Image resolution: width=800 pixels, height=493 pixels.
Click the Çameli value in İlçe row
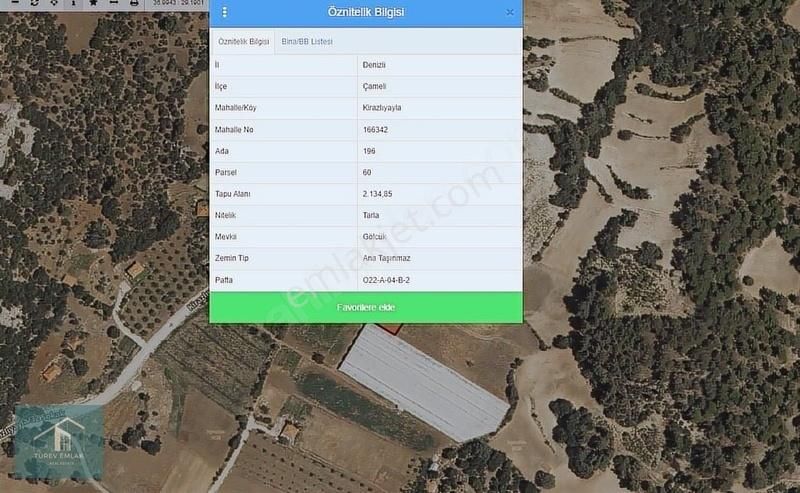[374, 86]
